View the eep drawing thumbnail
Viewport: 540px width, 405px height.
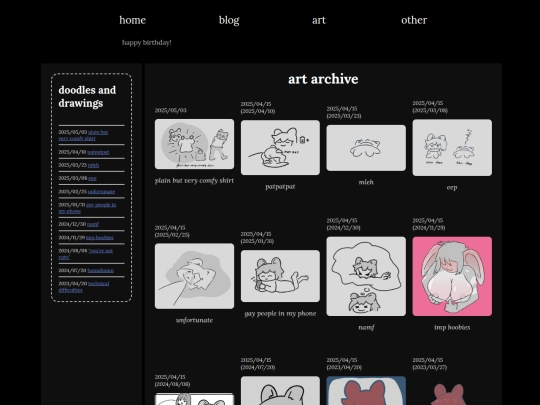tap(452, 147)
